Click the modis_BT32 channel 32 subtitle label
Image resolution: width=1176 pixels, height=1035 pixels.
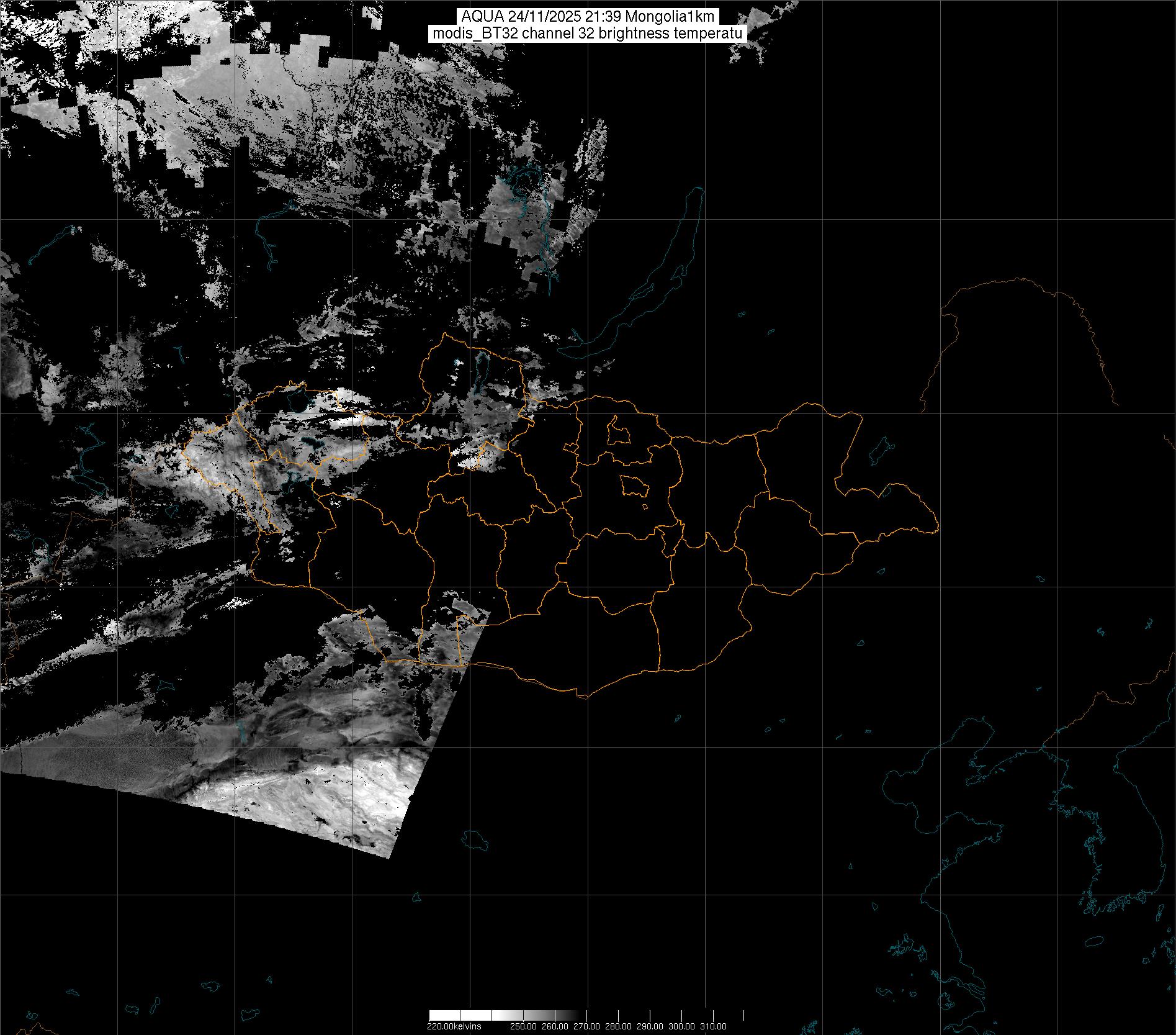tap(588, 34)
